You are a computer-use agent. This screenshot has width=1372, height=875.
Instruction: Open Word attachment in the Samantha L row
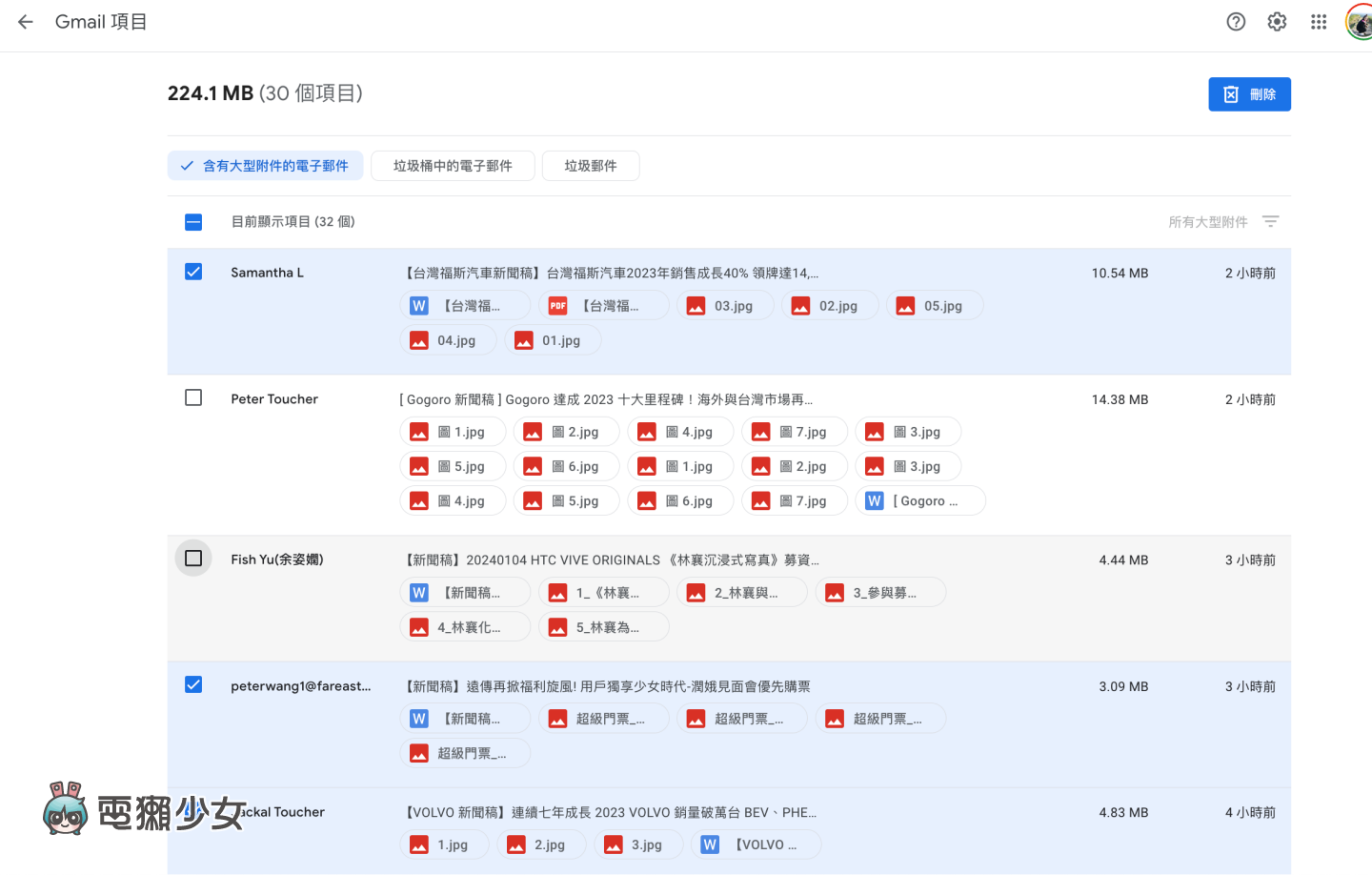click(x=465, y=306)
